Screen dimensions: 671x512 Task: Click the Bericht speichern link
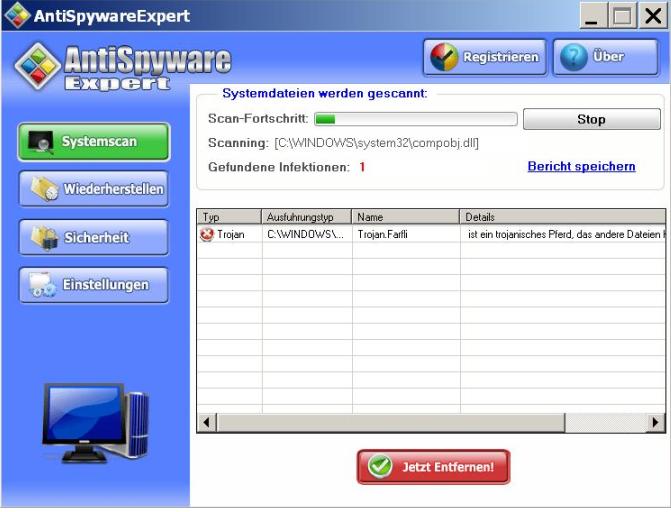tap(581, 166)
